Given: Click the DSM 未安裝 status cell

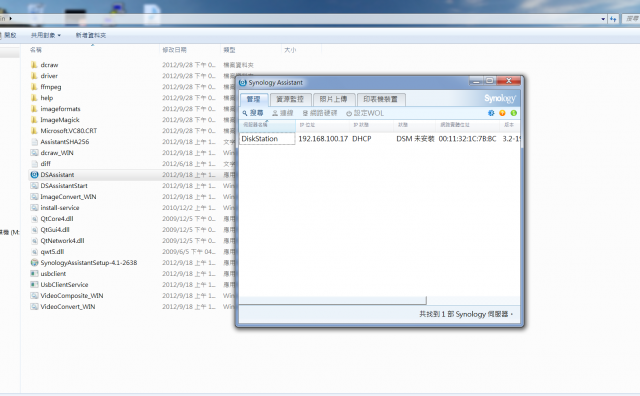Looking at the screenshot, I should click(415, 139).
